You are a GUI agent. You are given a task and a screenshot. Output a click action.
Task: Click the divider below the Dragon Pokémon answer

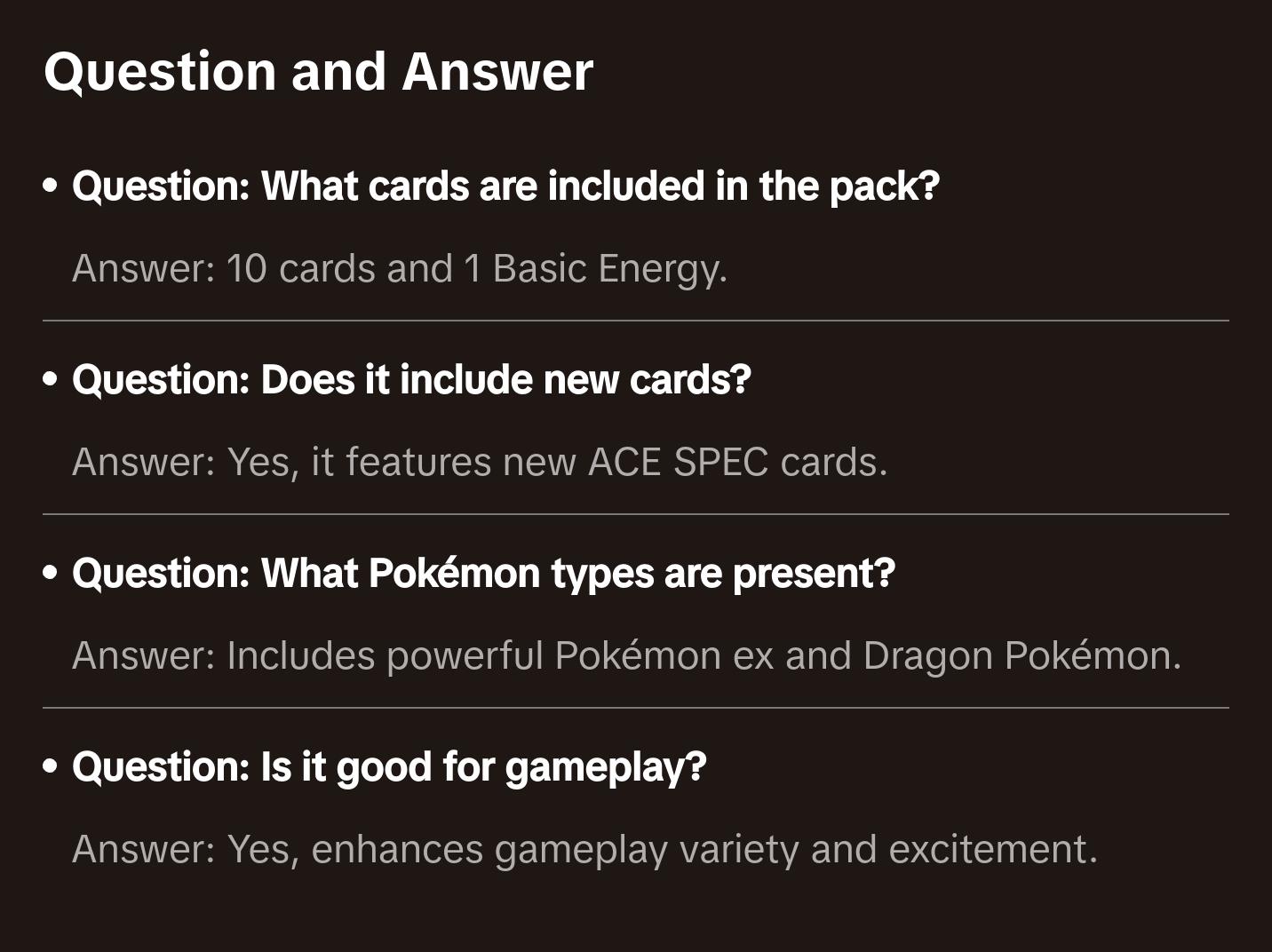(636, 708)
